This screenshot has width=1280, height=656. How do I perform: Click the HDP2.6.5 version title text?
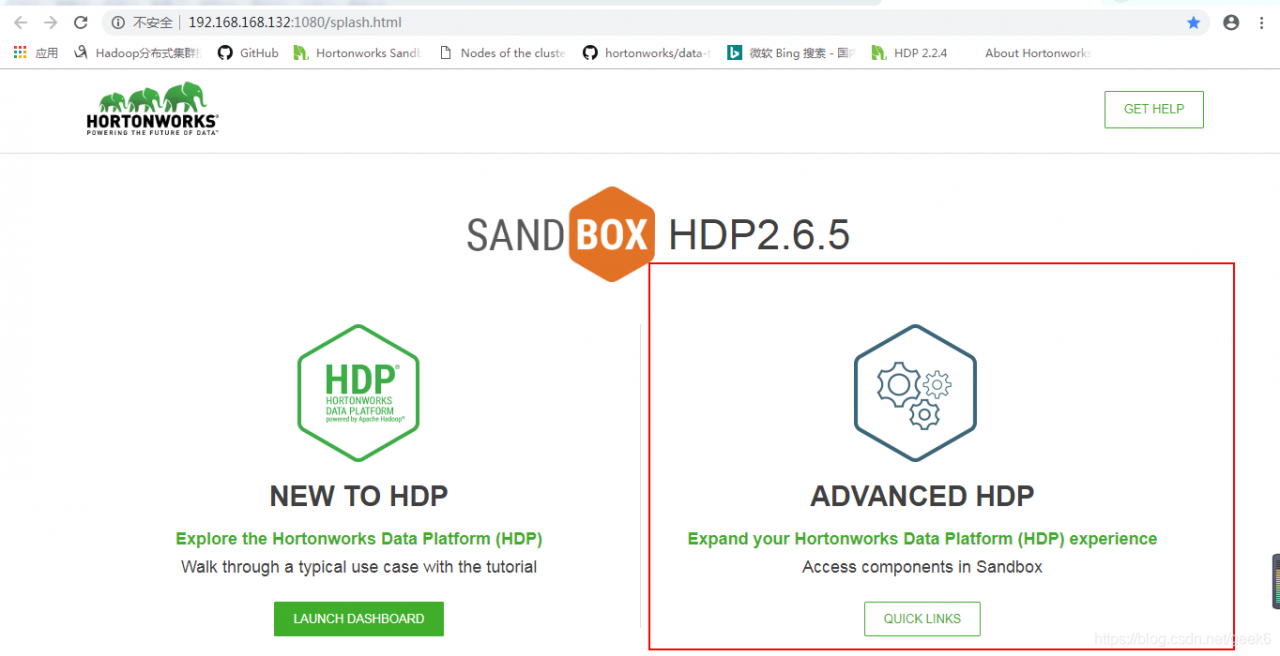[759, 235]
